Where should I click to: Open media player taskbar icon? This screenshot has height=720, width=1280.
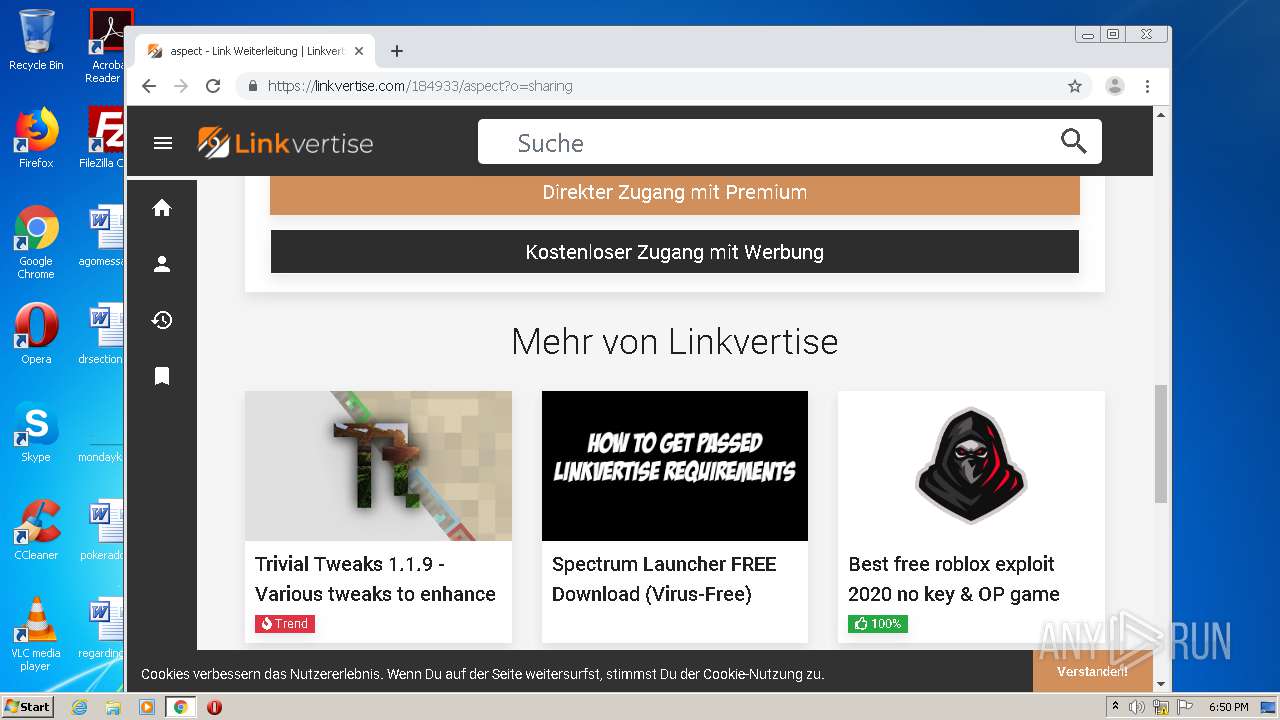click(147, 707)
